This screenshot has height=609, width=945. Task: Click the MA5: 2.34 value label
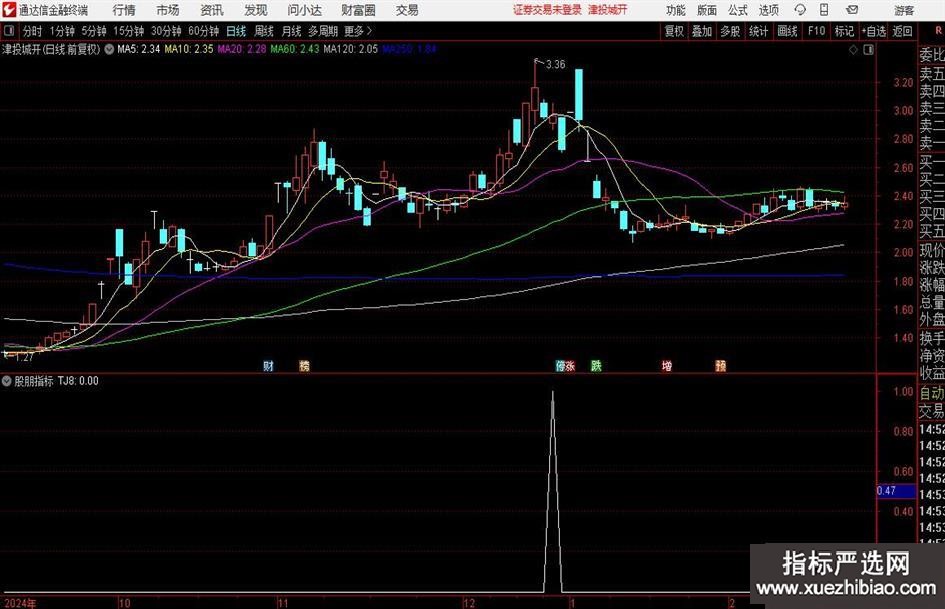(x=139, y=49)
